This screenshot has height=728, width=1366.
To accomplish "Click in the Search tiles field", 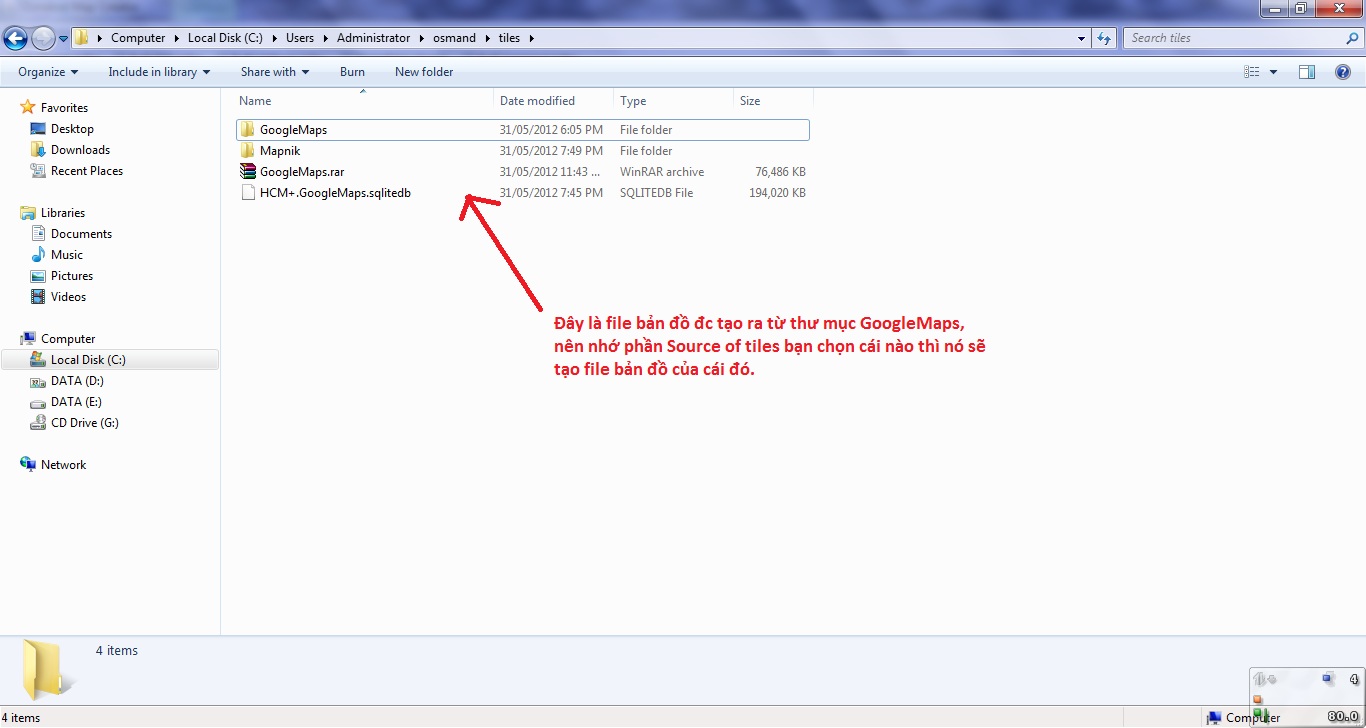I will 1233,38.
